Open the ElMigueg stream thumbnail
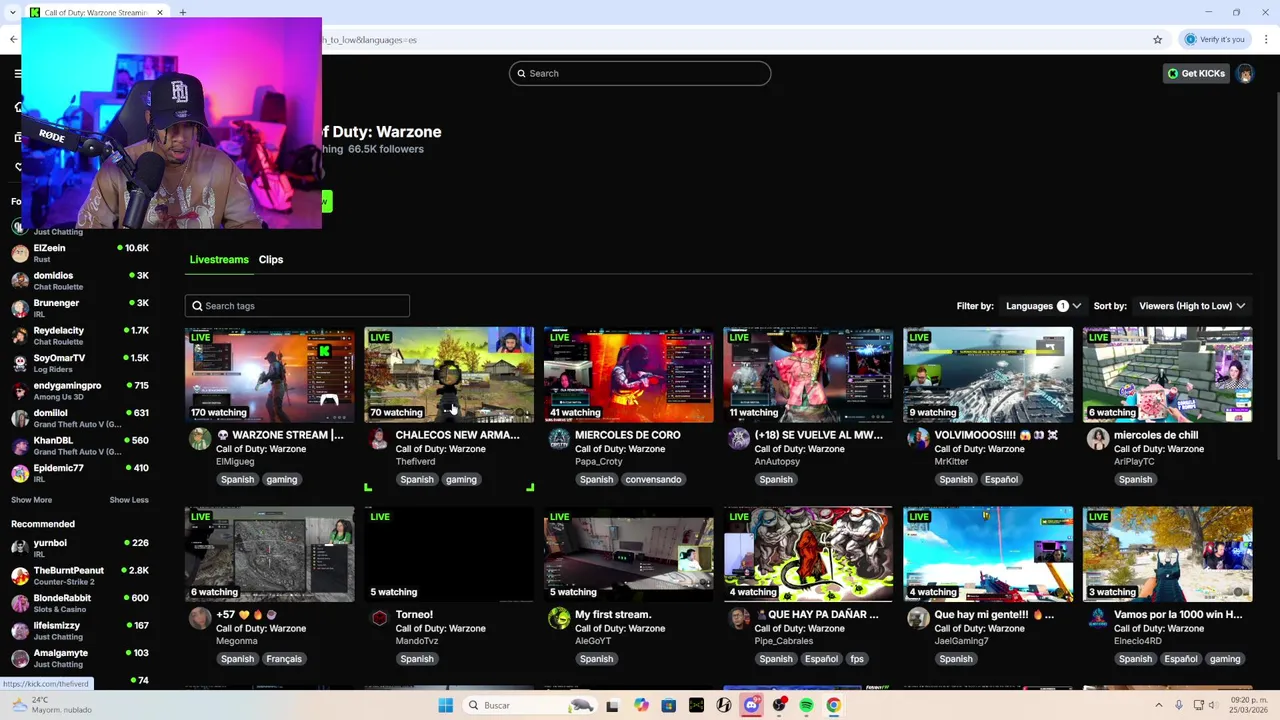The width and height of the screenshot is (1280, 720). point(269,375)
